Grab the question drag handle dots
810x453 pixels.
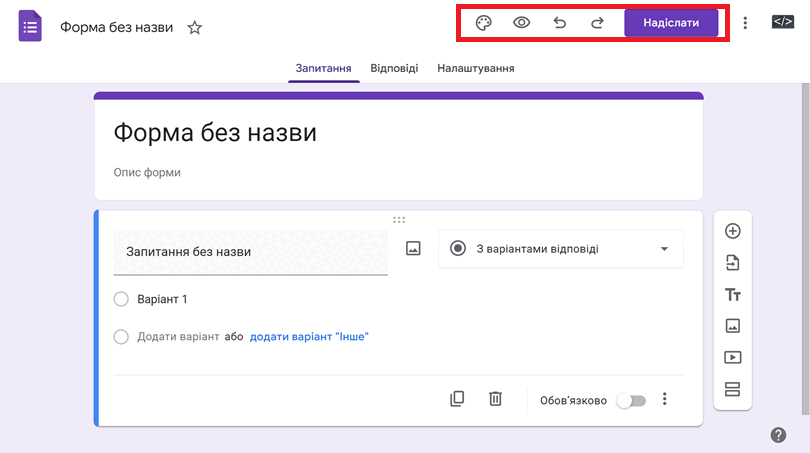pyautogui.click(x=399, y=220)
